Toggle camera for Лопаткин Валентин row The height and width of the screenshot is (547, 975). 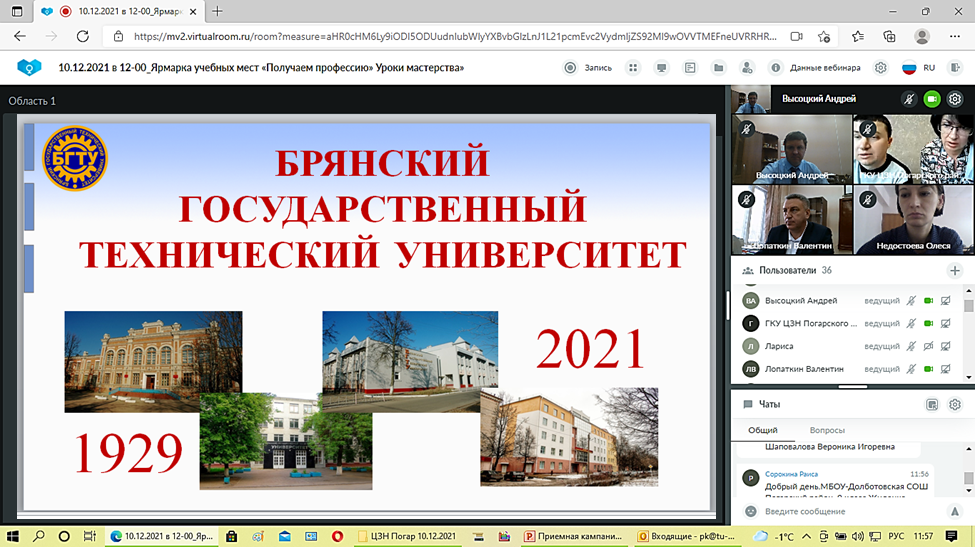[x=928, y=369]
